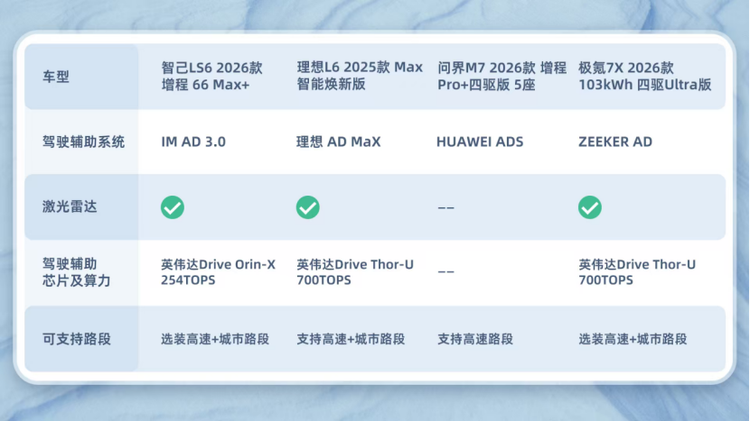The height and width of the screenshot is (421, 750).
Task: Click the 激光雷达 checkmark under 理想L6
Action: point(308,207)
